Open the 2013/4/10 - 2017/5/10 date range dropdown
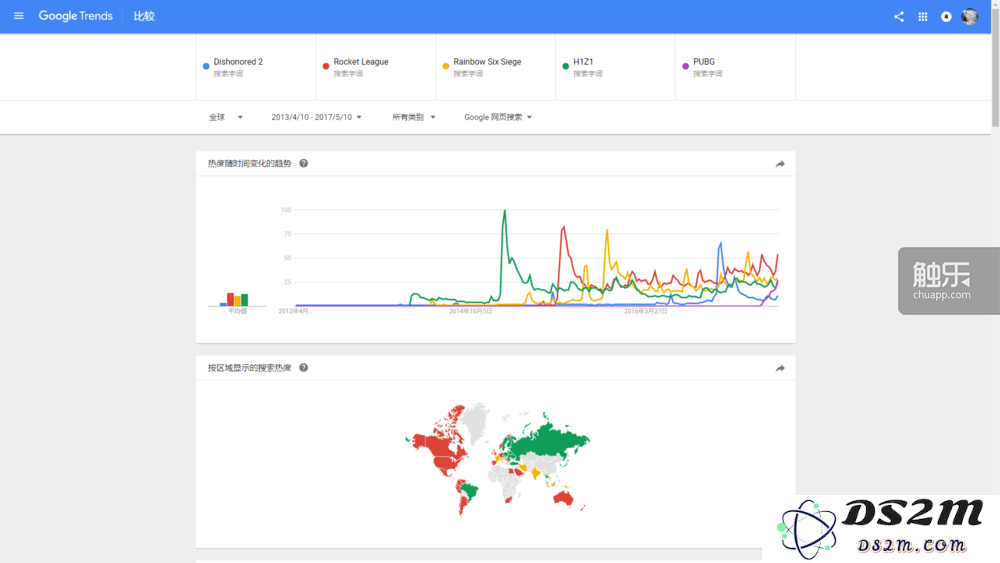This screenshot has width=1000, height=563. (x=316, y=117)
